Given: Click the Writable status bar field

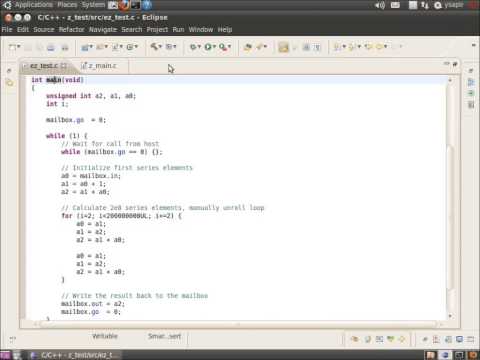Looking at the screenshot, I should click(x=105, y=336).
